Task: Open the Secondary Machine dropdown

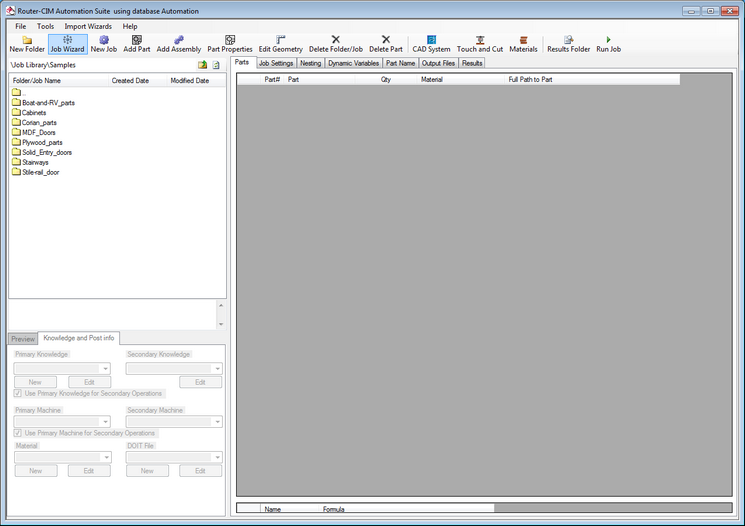Action: [217, 422]
